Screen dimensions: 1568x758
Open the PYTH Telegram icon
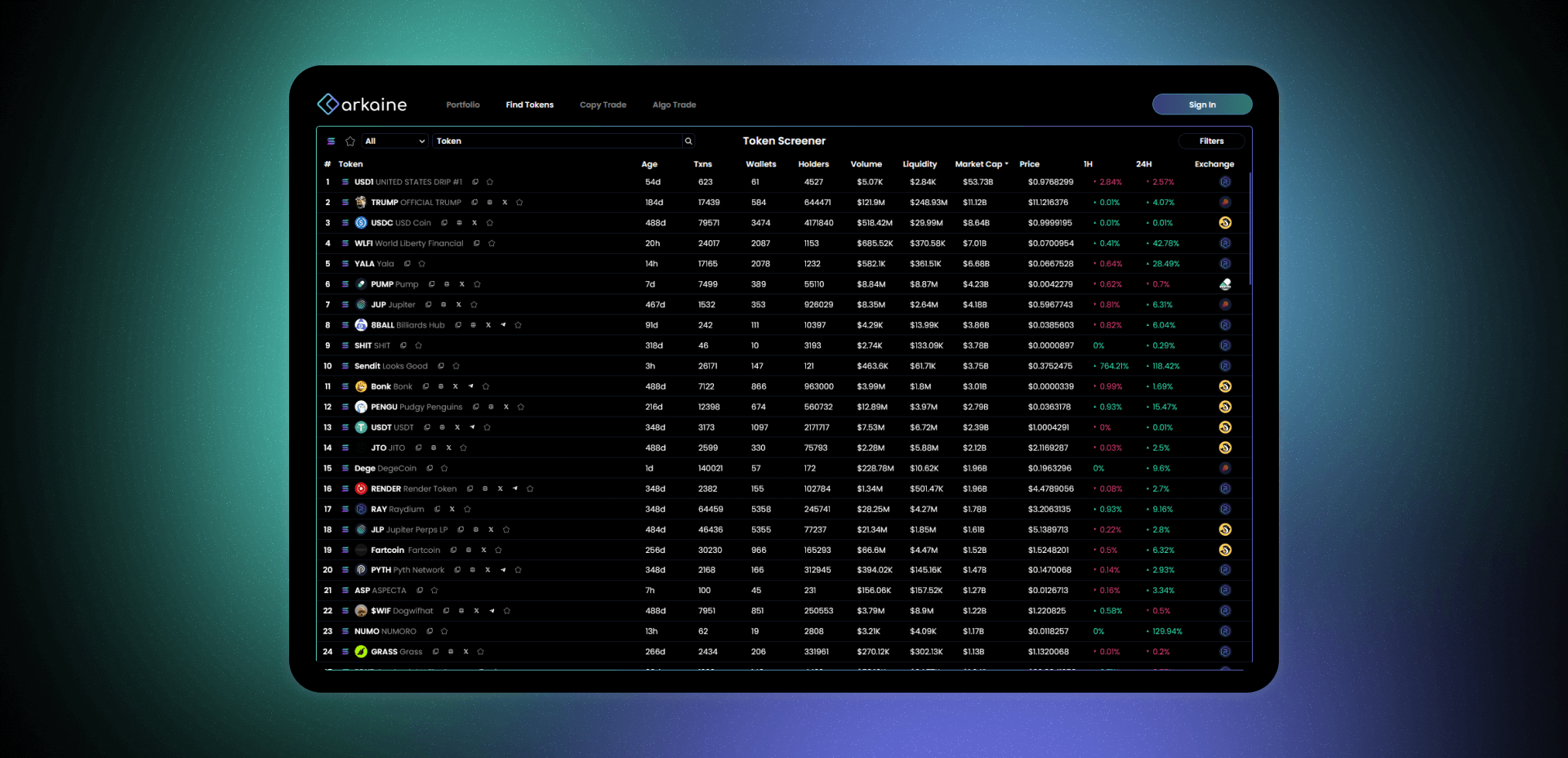(503, 570)
